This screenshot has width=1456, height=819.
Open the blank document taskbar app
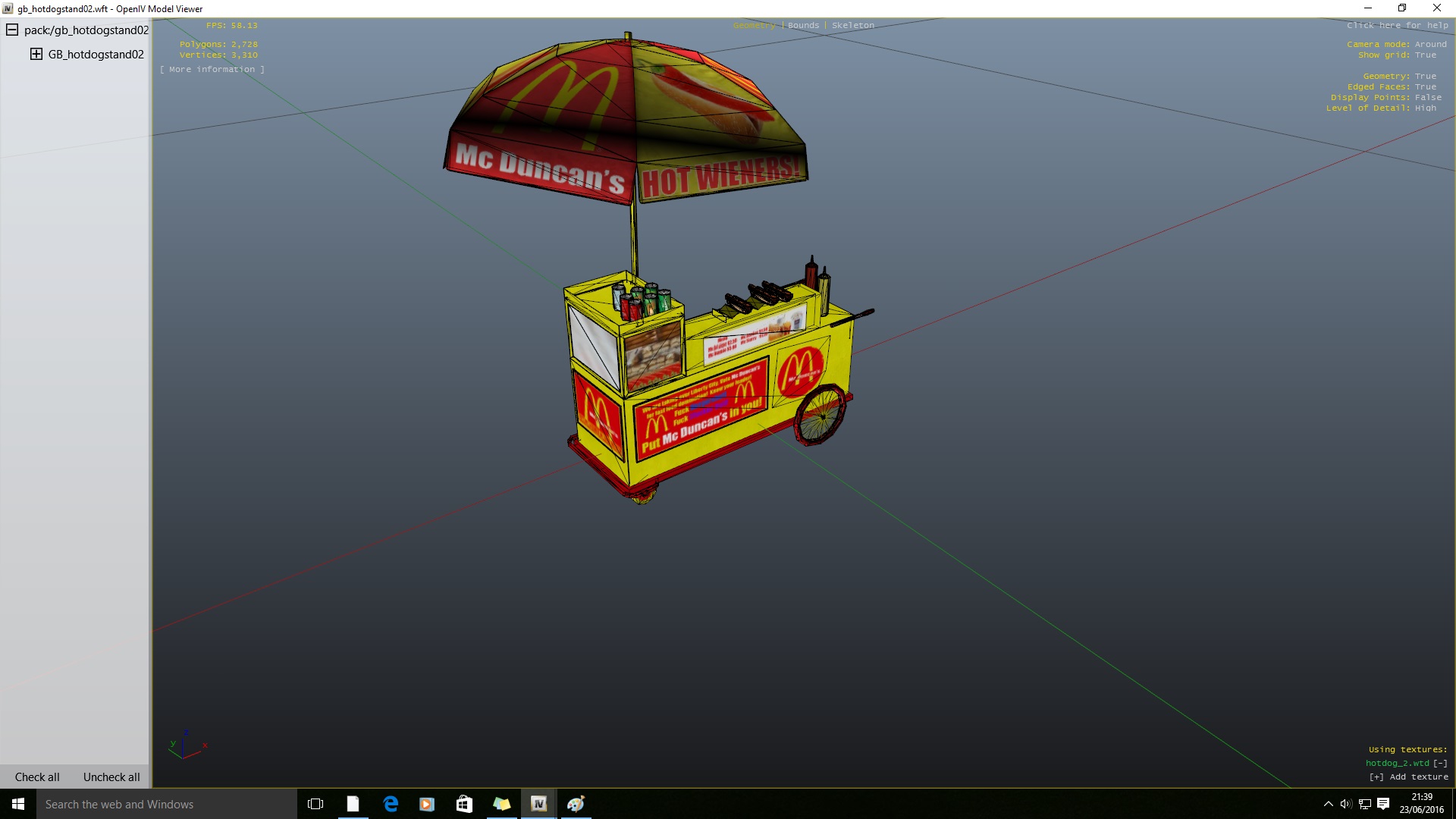[353, 804]
